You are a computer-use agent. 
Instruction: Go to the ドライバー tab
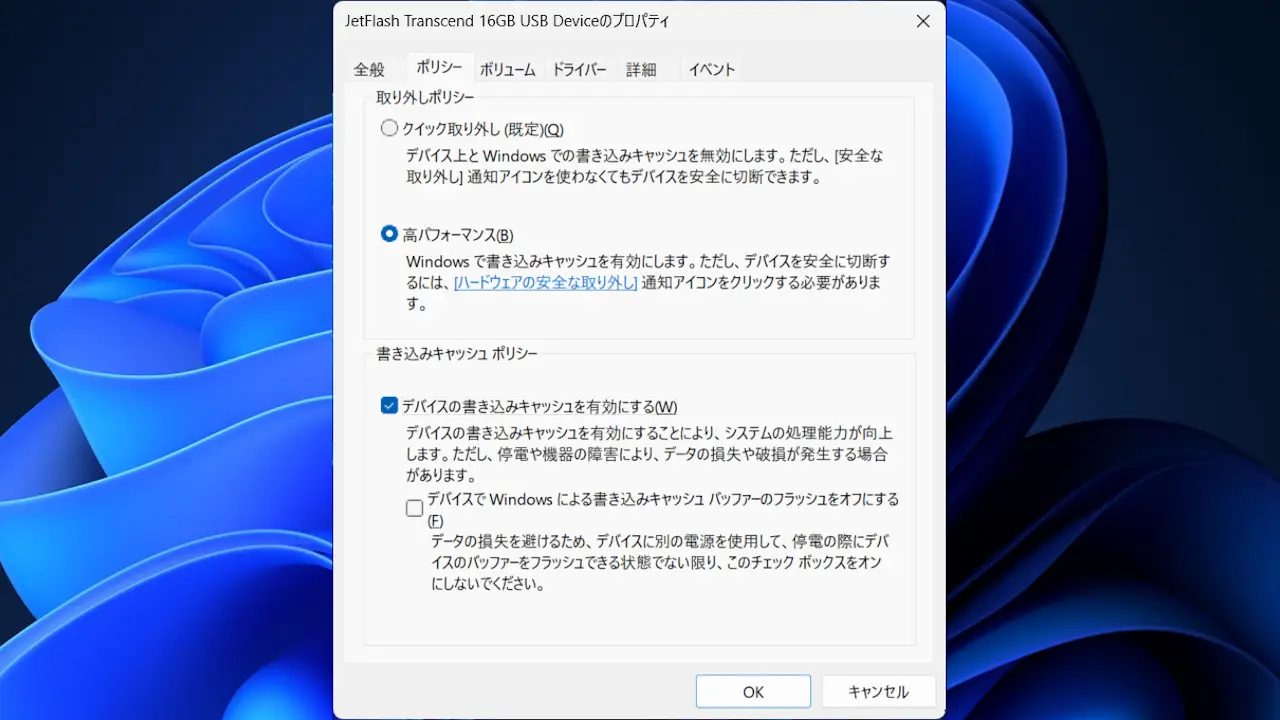tap(580, 70)
